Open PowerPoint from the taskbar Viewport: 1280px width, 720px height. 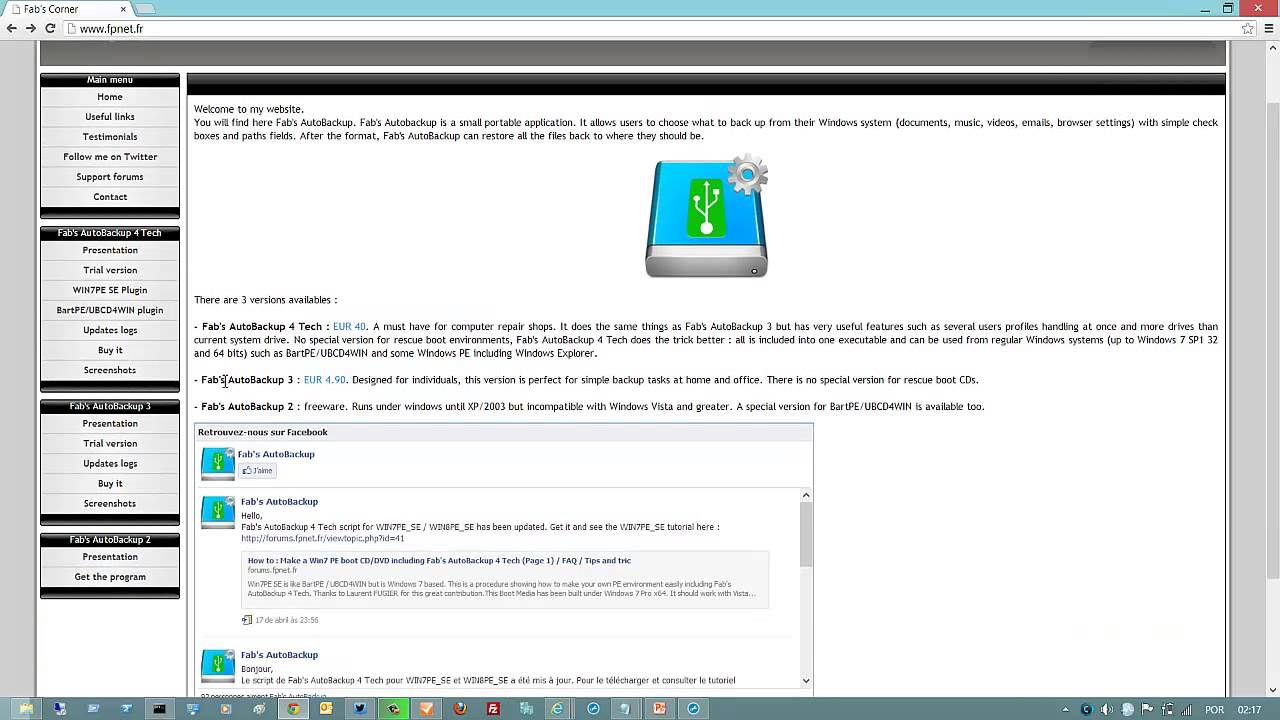pos(660,709)
